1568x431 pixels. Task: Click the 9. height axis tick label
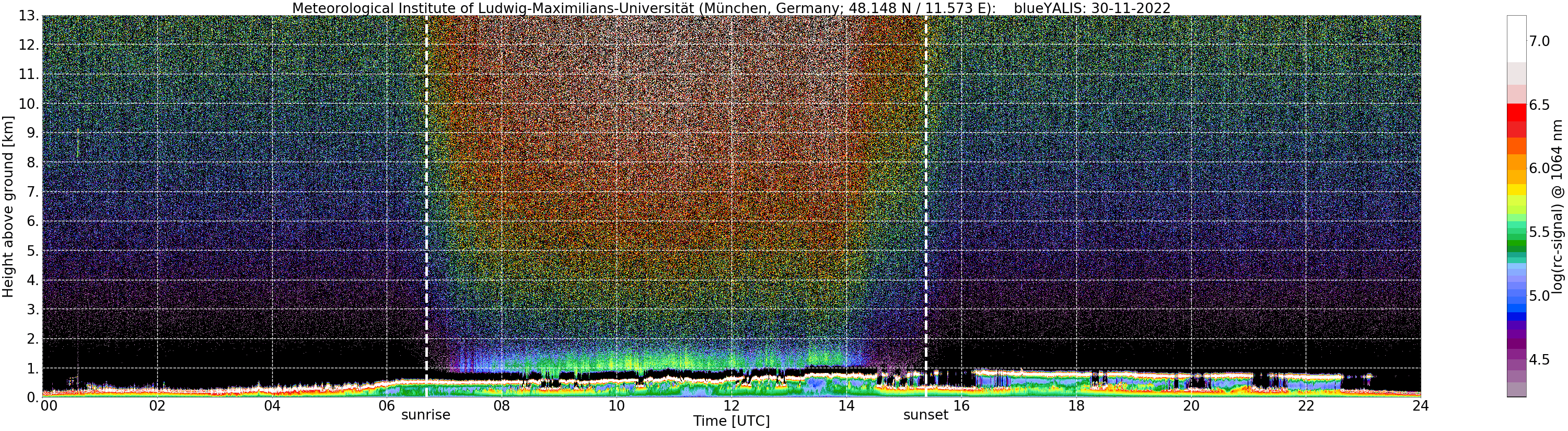click(x=32, y=133)
